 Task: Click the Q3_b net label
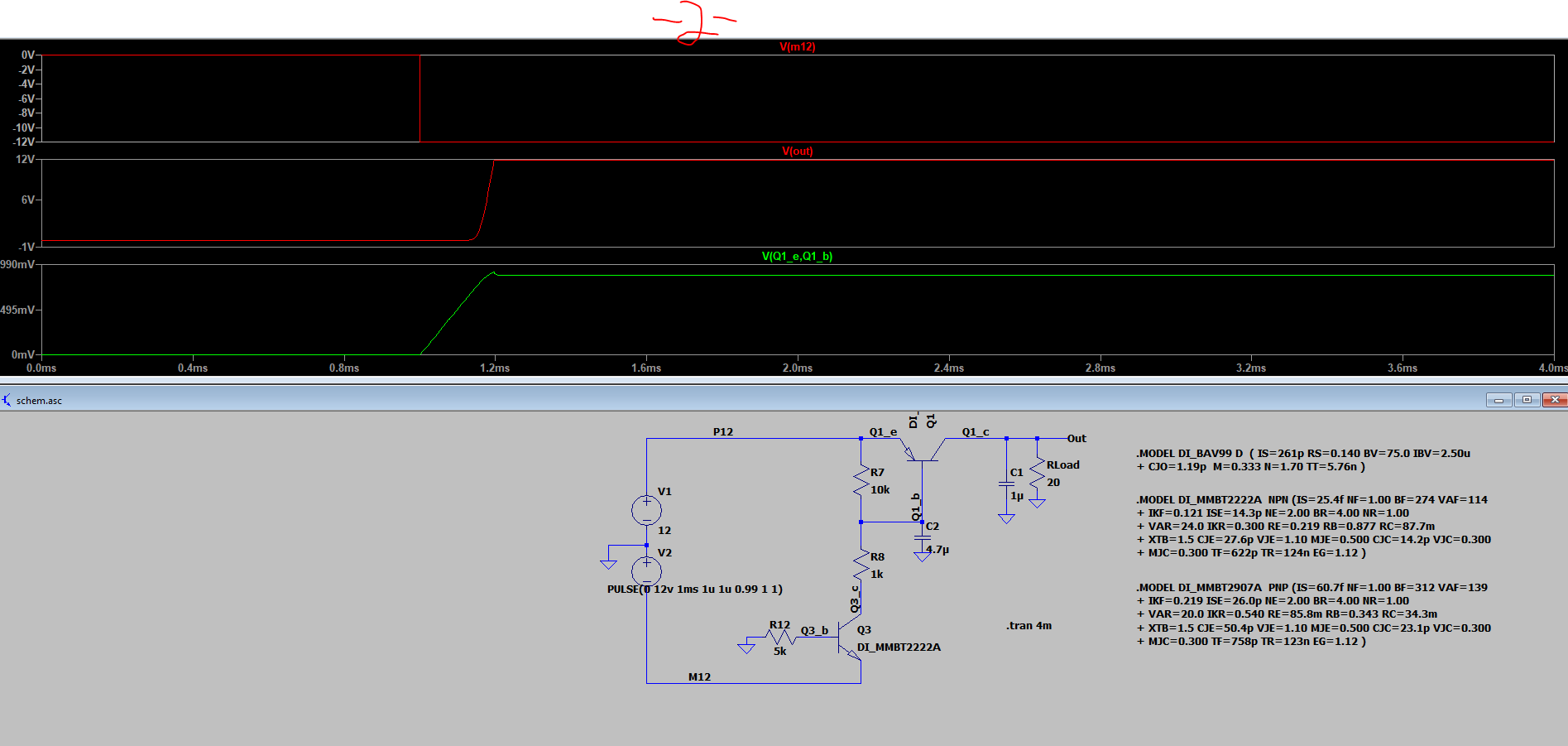pyautogui.click(x=814, y=631)
